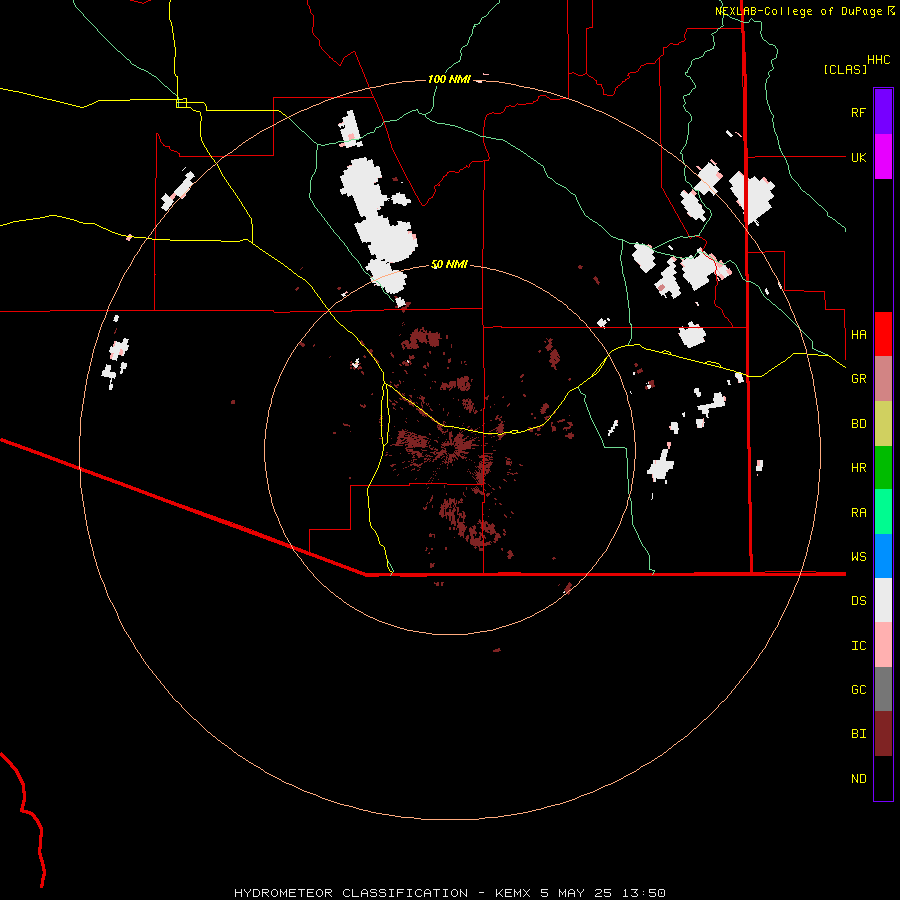Click the radar site center at ring origin
This screenshot has height=900, width=900.
pyautogui.click(x=450, y=449)
